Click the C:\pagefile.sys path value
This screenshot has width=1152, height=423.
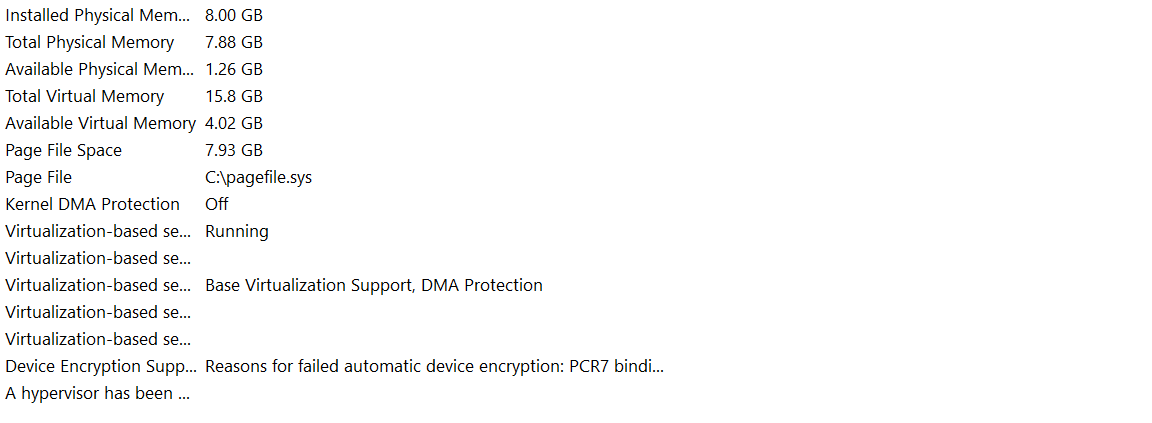pyautogui.click(x=258, y=177)
